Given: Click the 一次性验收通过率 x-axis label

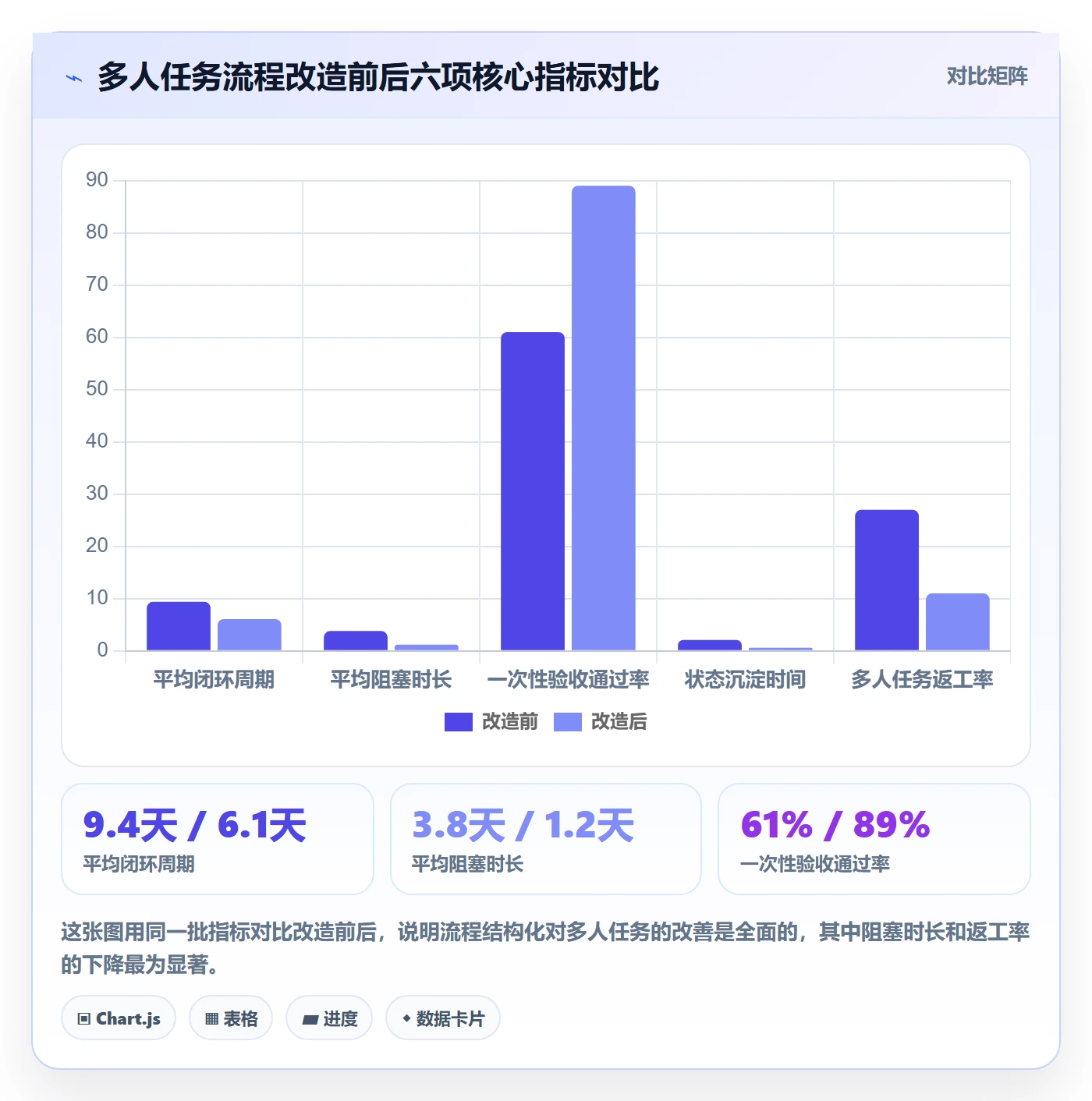Looking at the screenshot, I should pos(568,680).
